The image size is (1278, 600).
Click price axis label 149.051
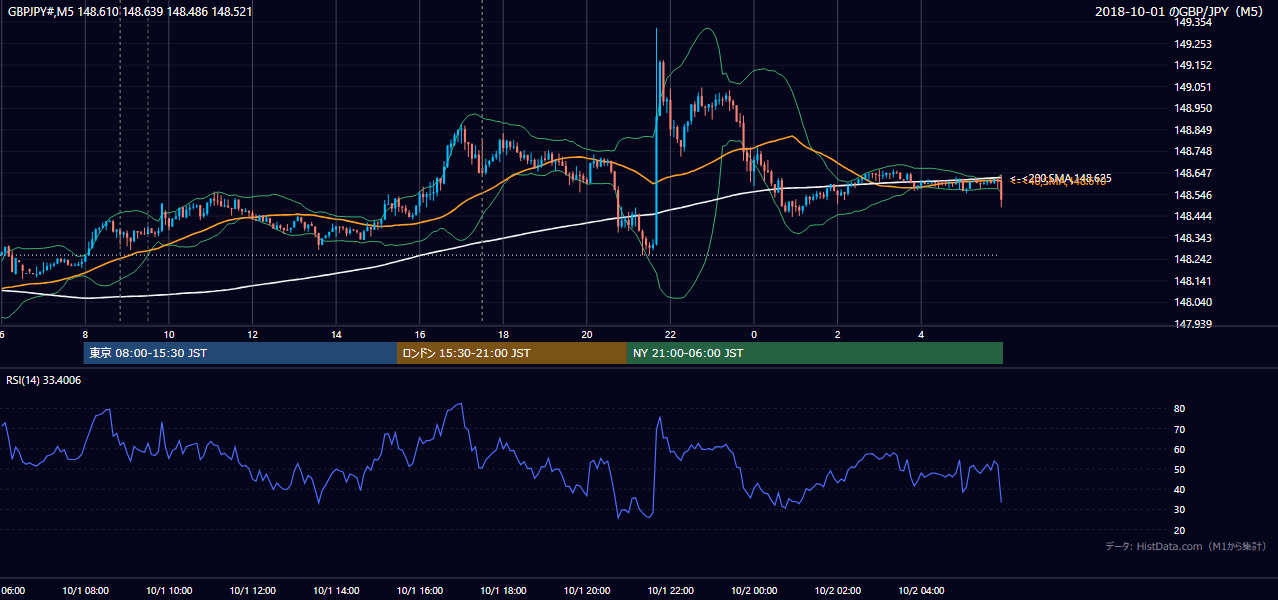pos(1193,87)
